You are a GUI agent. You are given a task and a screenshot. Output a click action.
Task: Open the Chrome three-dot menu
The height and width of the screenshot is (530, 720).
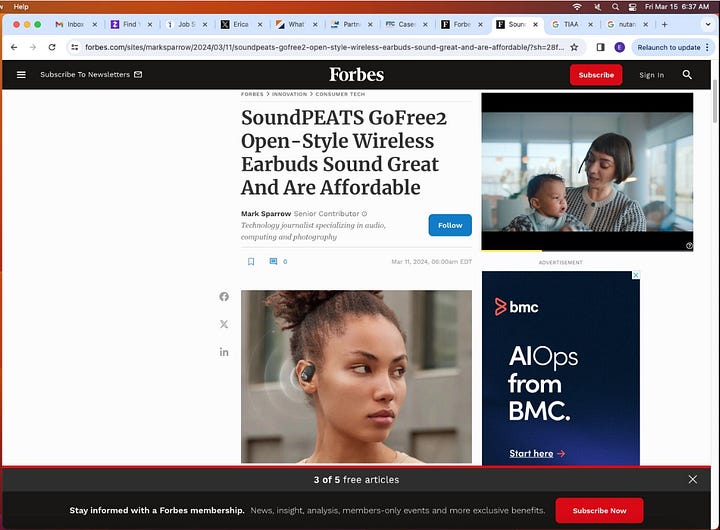pyautogui.click(x=707, y=47)
